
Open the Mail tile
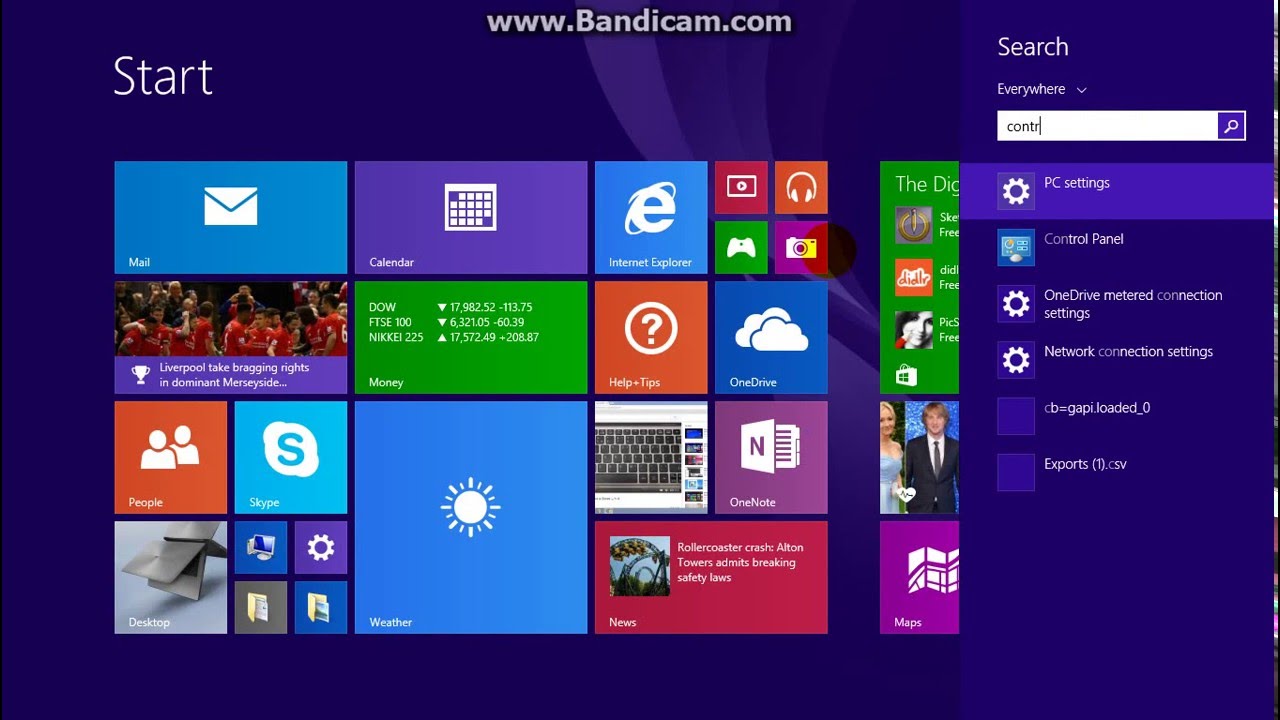click(x=230, y=217)
